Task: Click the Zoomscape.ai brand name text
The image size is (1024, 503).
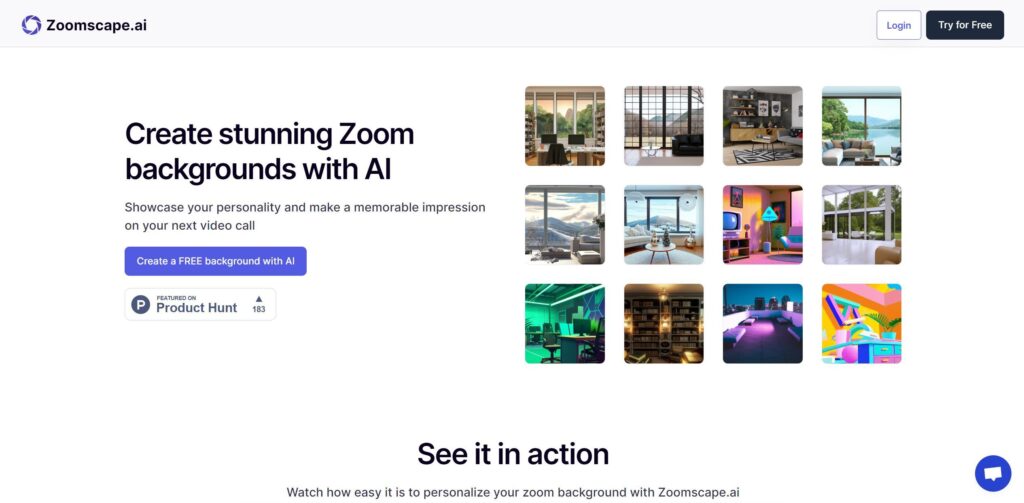Action: point(97,25)
